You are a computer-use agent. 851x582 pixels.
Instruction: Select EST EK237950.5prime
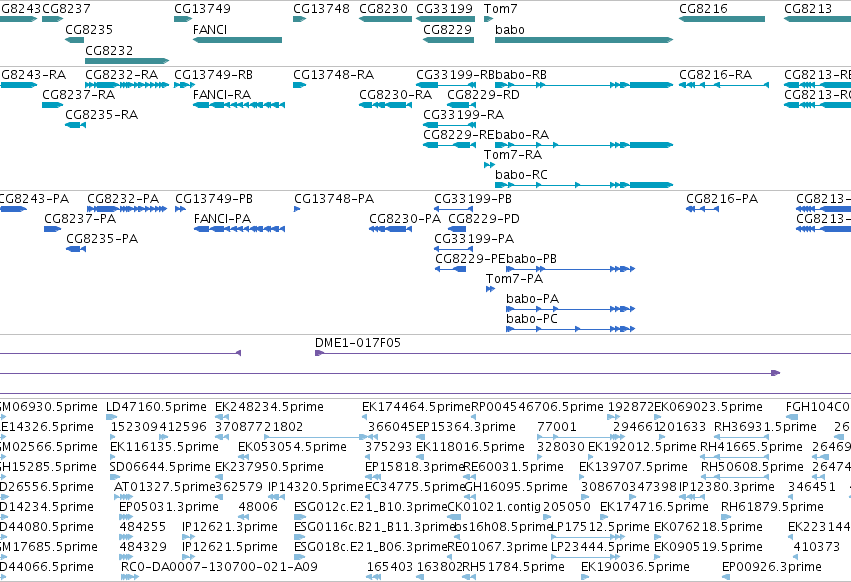[x=269, y=467]
